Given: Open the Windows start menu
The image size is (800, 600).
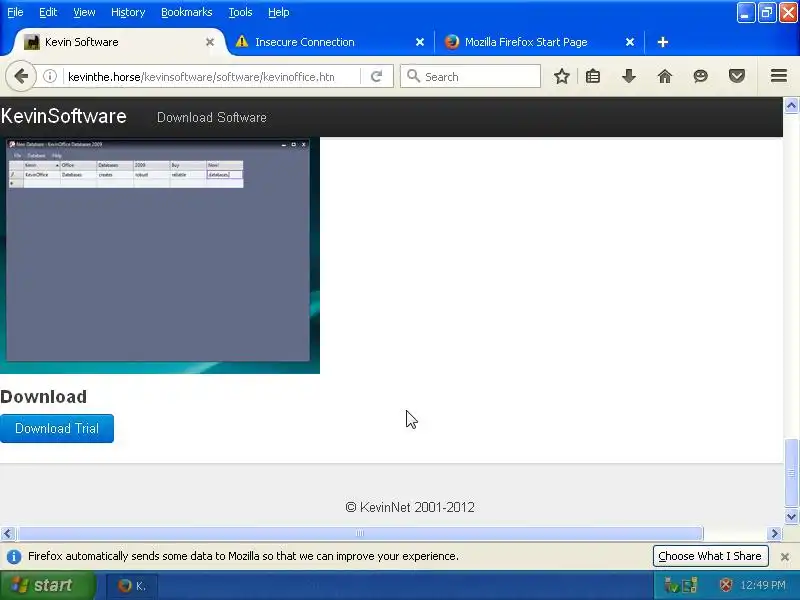Looking at the screenshot, I should tap(47, 585).
